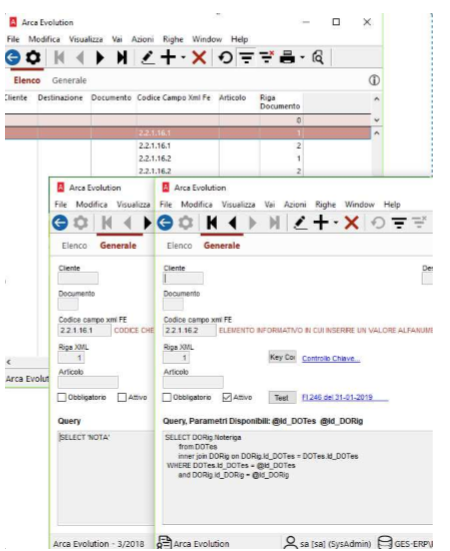Go to first record in right front window

pyautogui.click(x=212, y=222)
